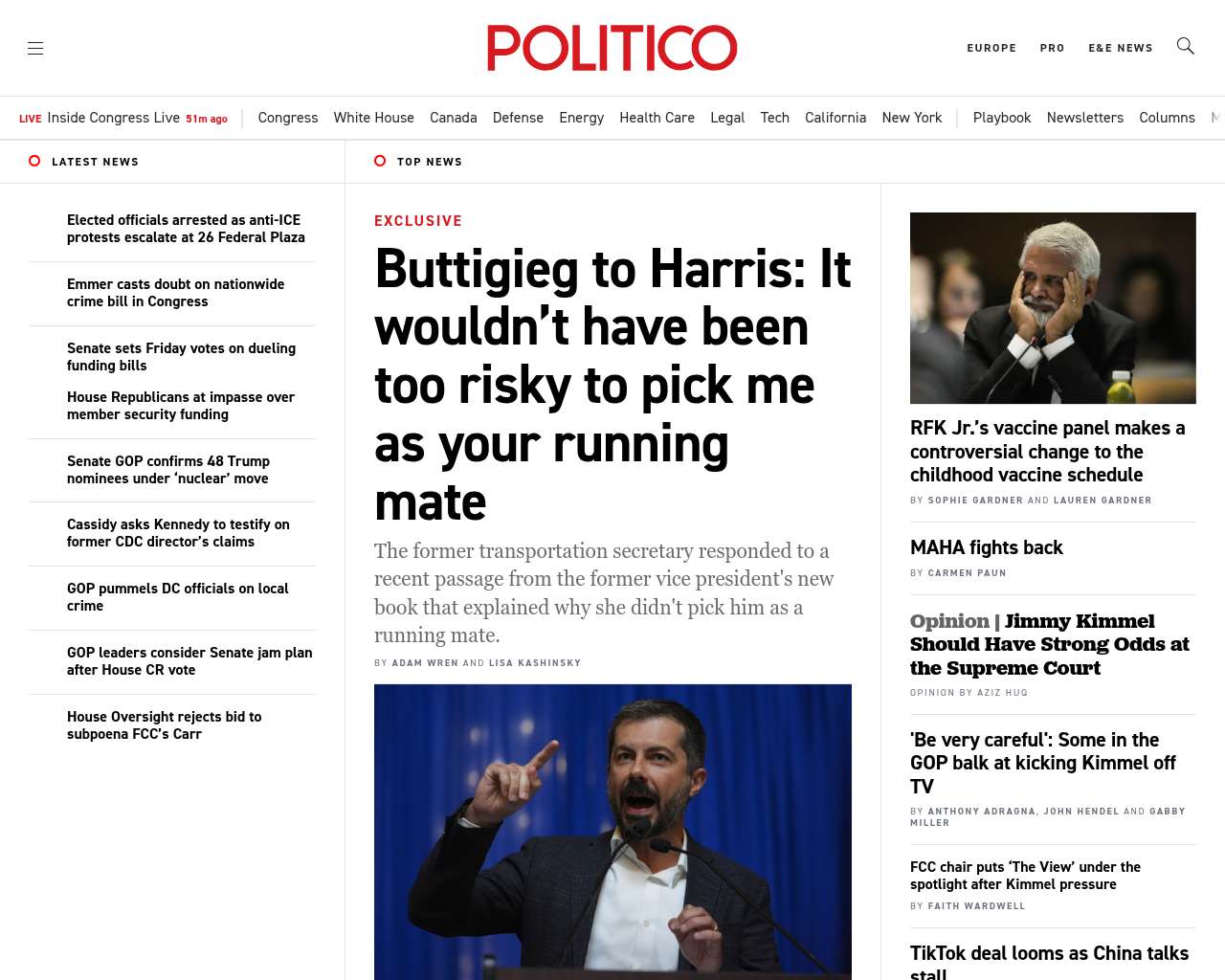Click the EXCLUSIVE label above headline

[418, 221]
